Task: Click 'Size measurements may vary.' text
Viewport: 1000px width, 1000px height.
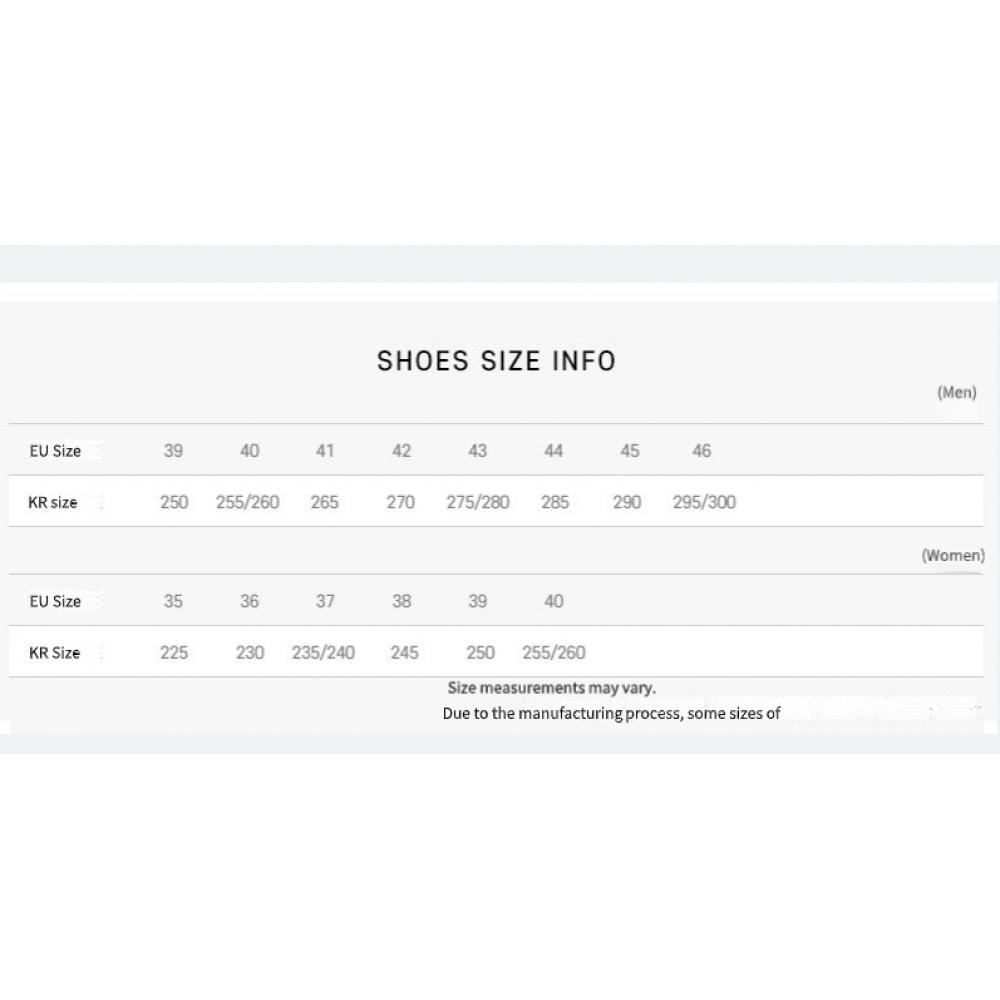Action: click(551, 688)
